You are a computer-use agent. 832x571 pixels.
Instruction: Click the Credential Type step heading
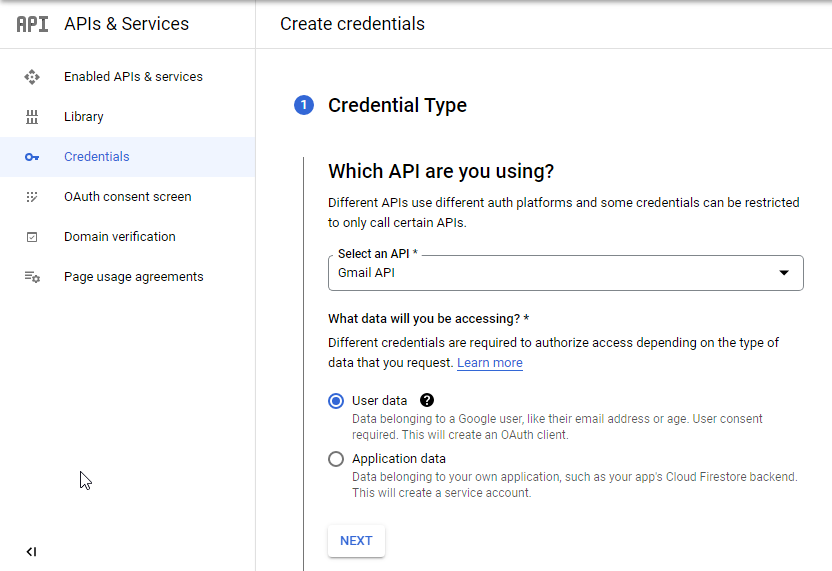(397, 105)
